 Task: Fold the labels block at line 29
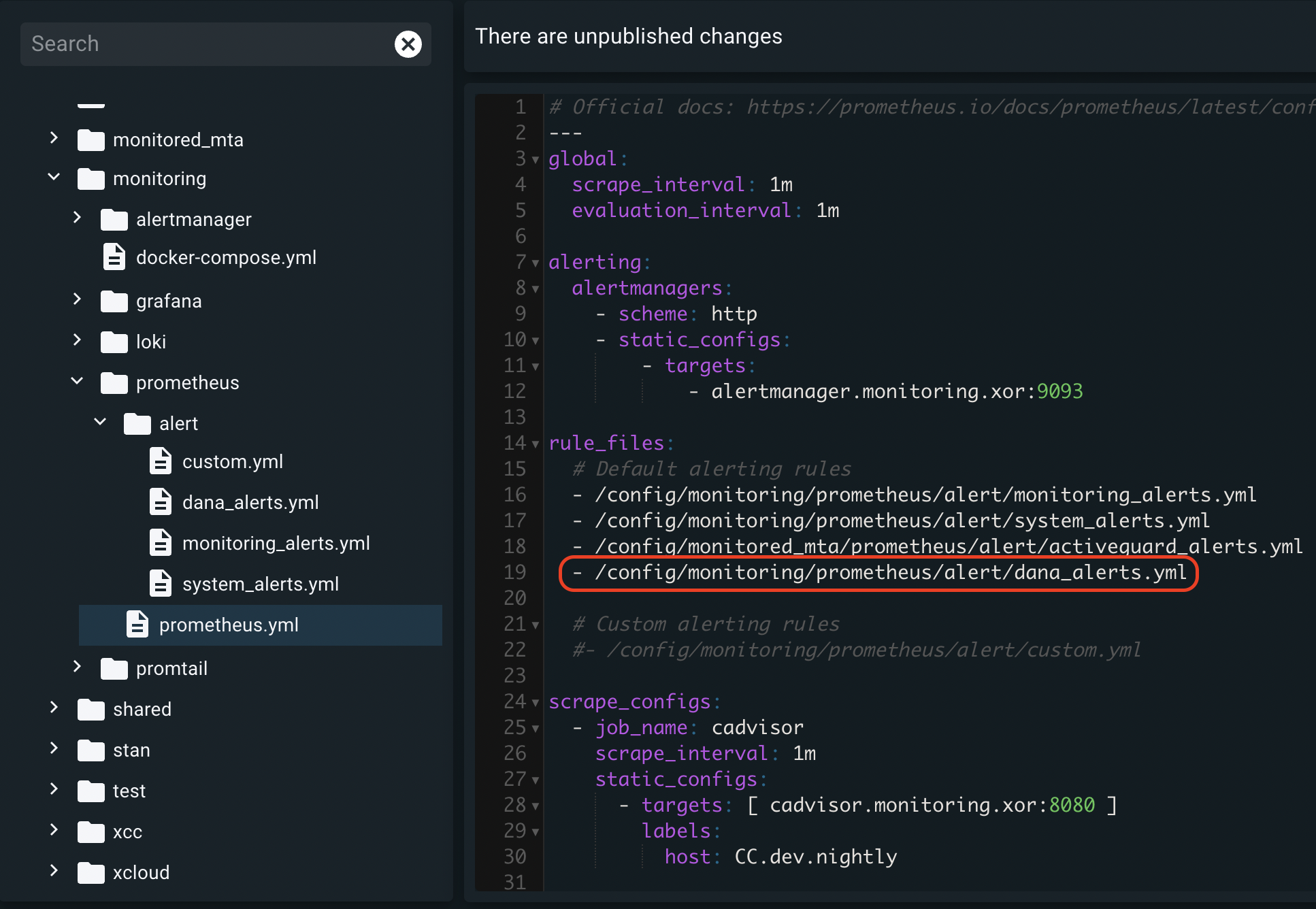(536, 833)
